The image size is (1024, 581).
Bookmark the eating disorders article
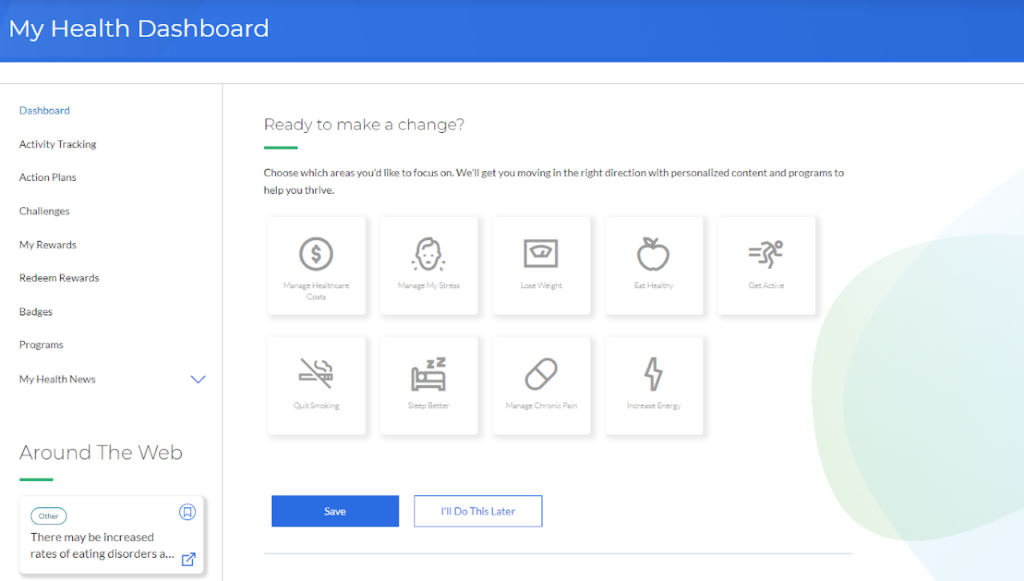[x=187, y=512]
